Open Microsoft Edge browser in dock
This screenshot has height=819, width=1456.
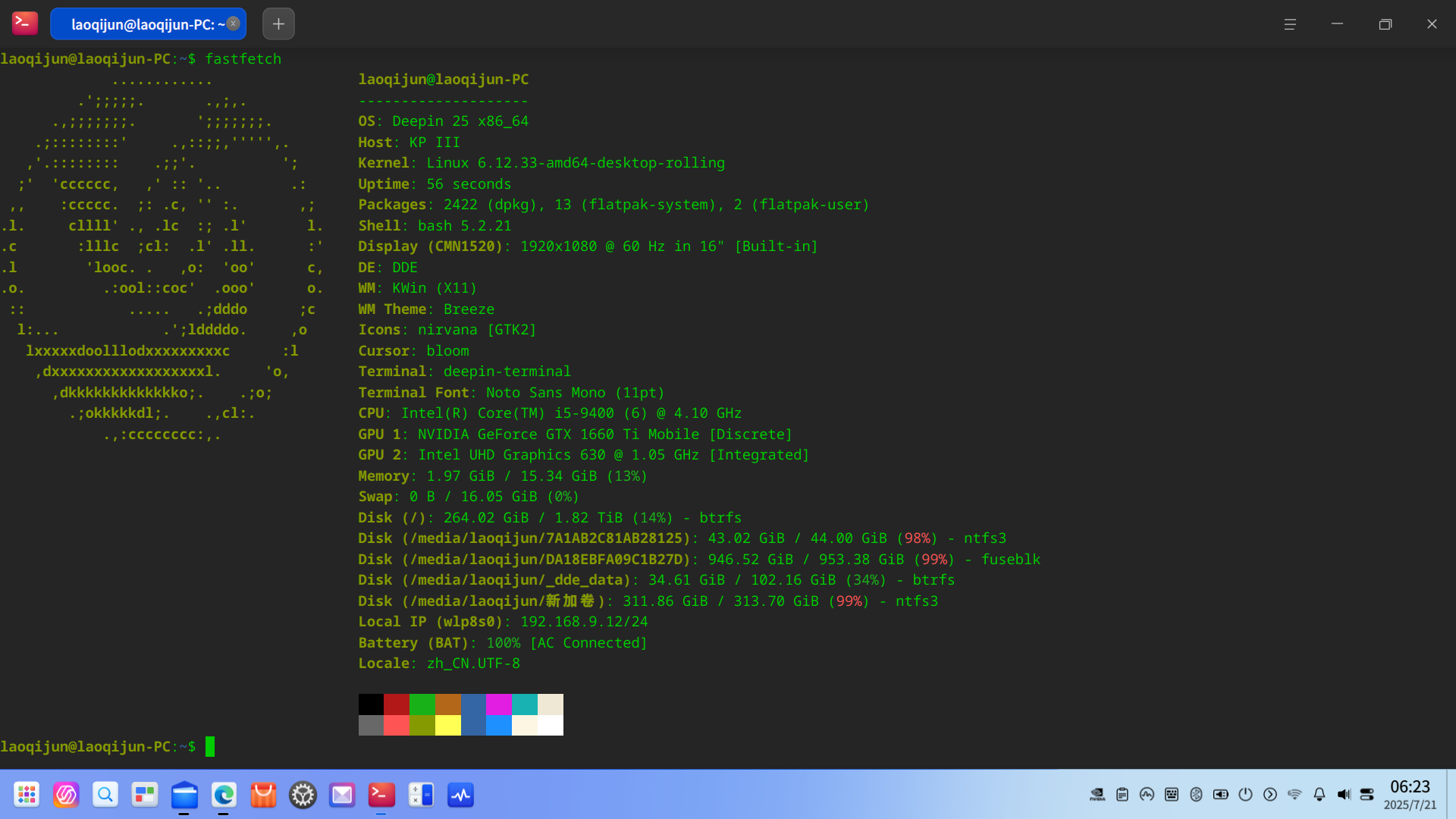click(x=224, y=795)
